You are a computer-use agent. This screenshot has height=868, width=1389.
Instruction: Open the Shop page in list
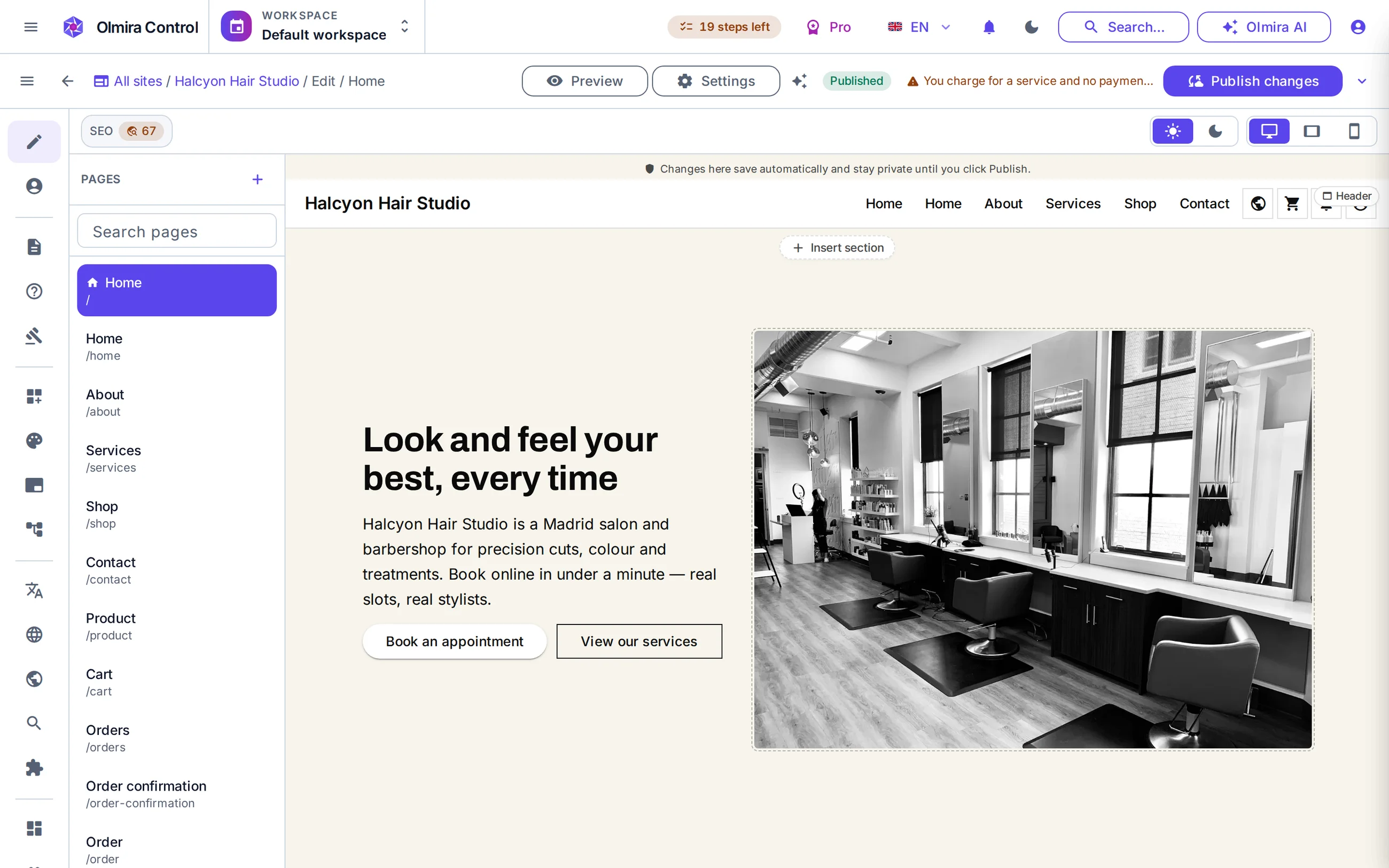point(177,514)
